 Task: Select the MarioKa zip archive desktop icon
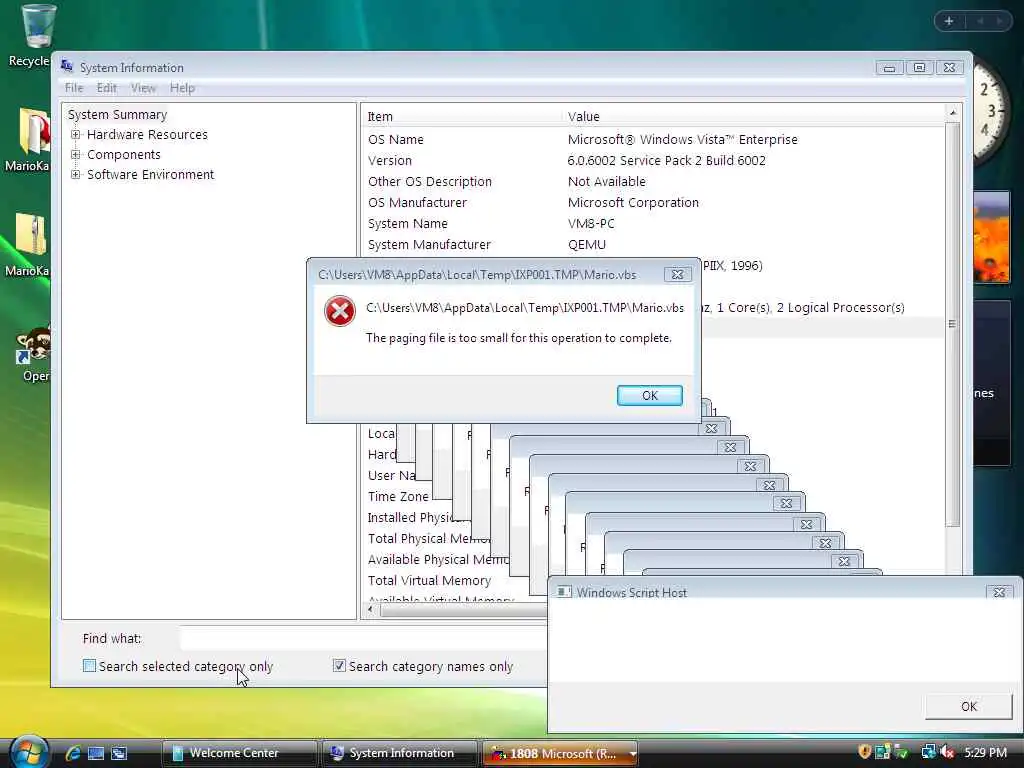[29, 245]
